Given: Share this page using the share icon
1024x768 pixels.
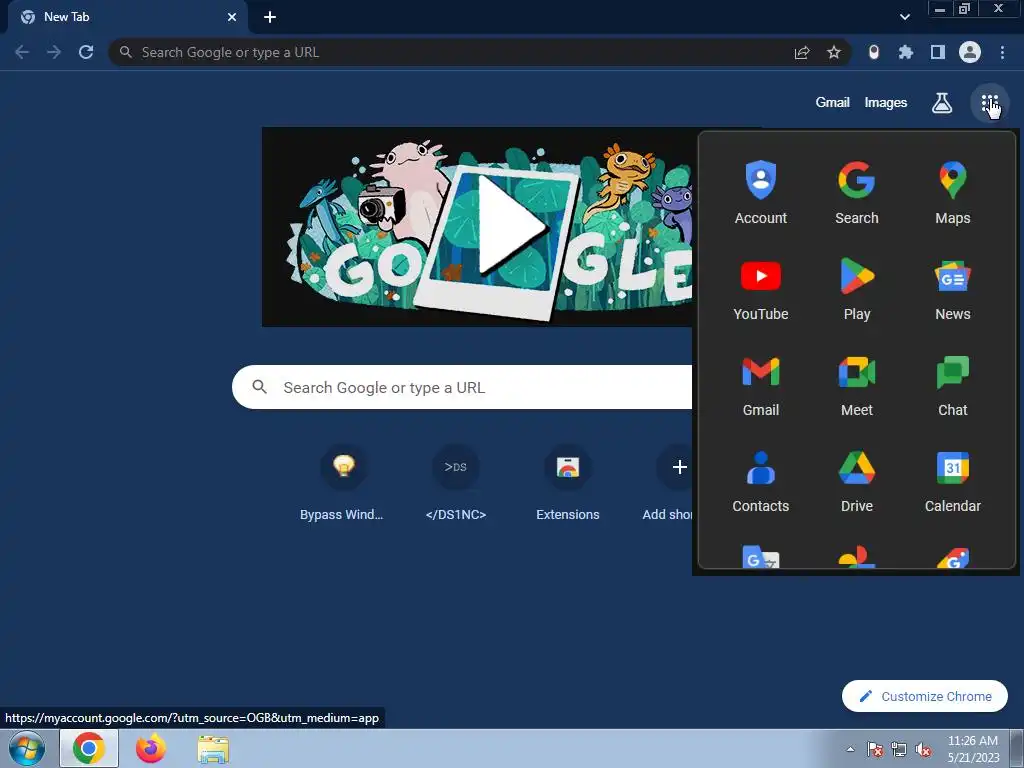Looking at the screenshot, I should coord(801,52).
